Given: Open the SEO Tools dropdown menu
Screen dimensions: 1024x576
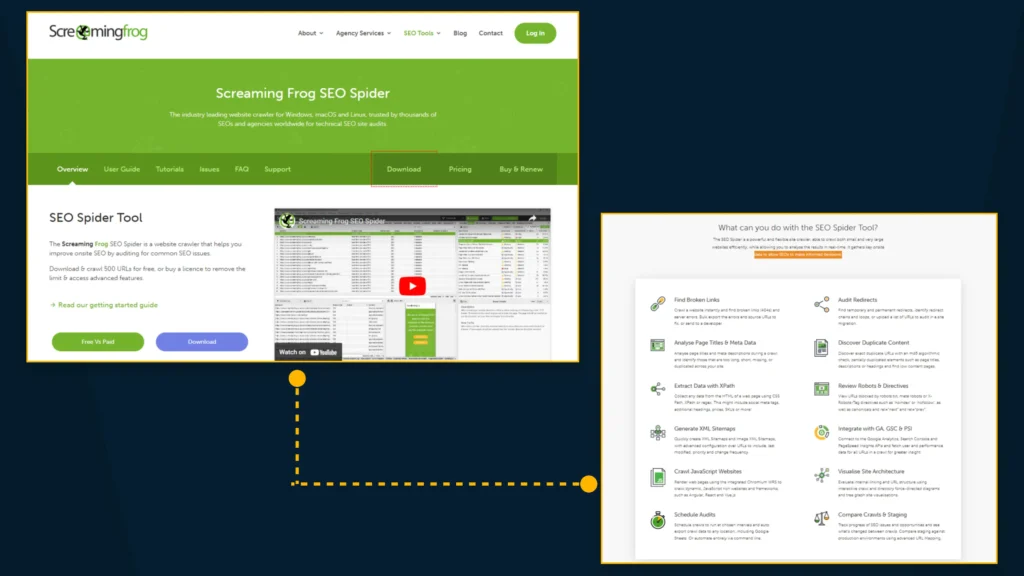Looking at the screenshot, I should click(x=421, y=33).
